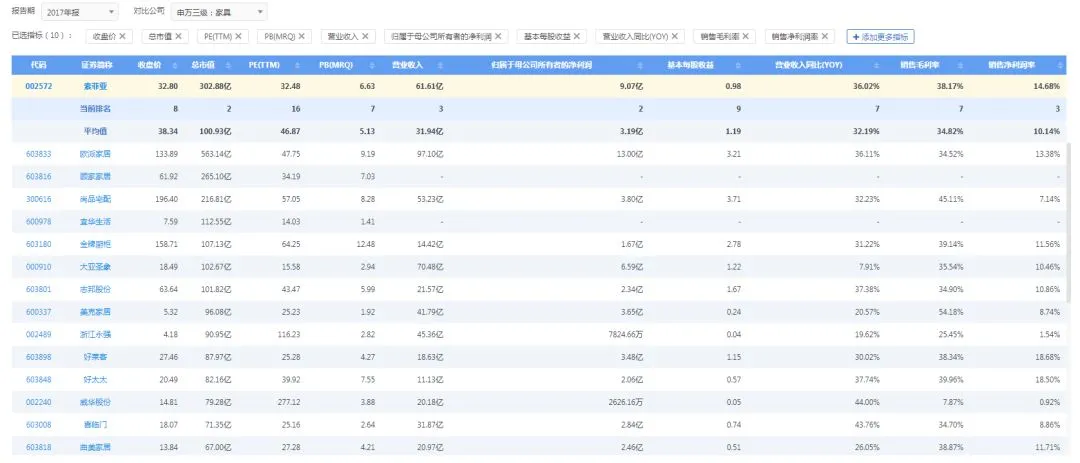Open stock code 603818 link

click(x=39, y=447)
